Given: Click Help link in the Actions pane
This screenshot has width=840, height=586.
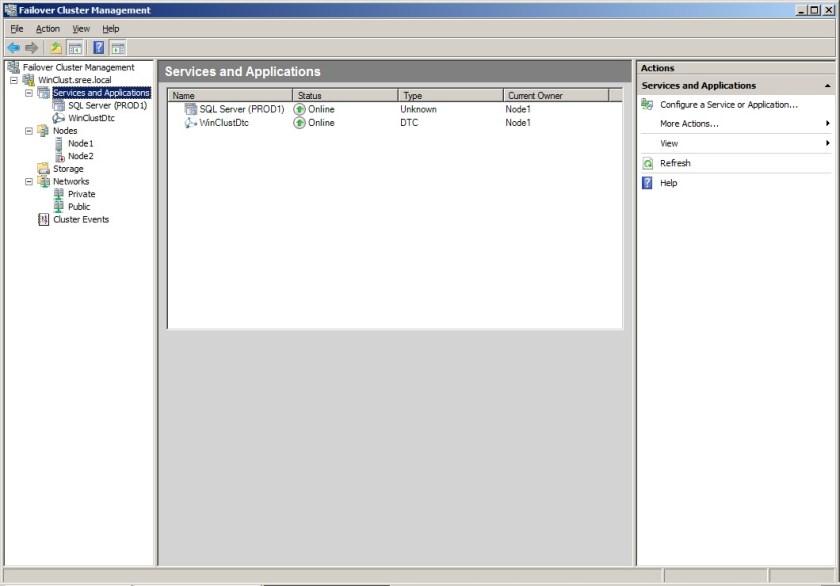Looking at the screenshot, I should (x=668, y=183).
